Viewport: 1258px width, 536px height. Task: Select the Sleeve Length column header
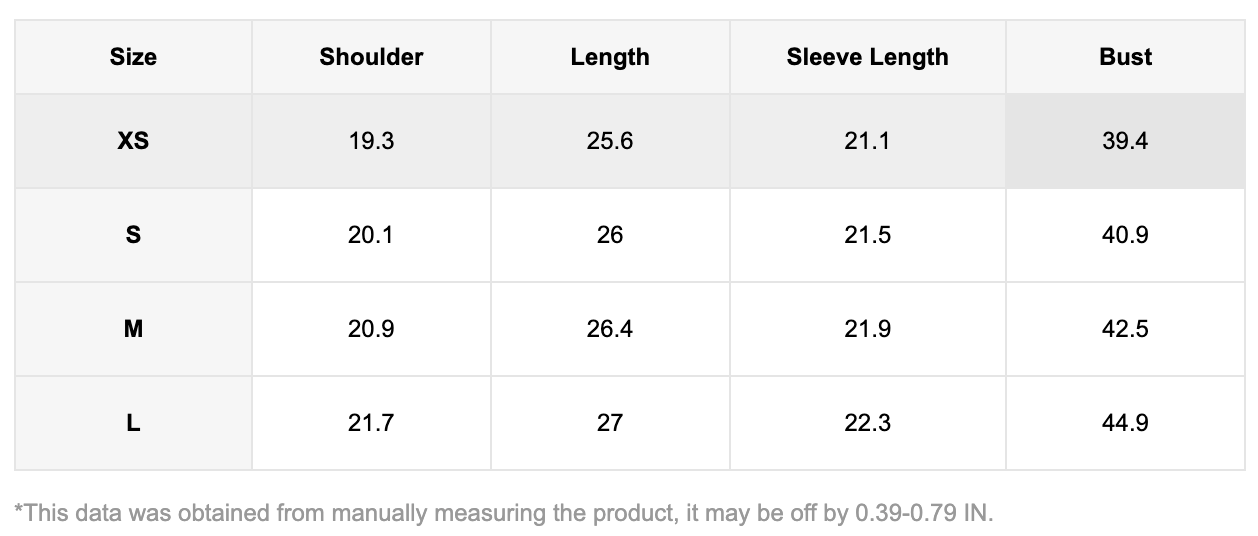[x=867, y=57]
